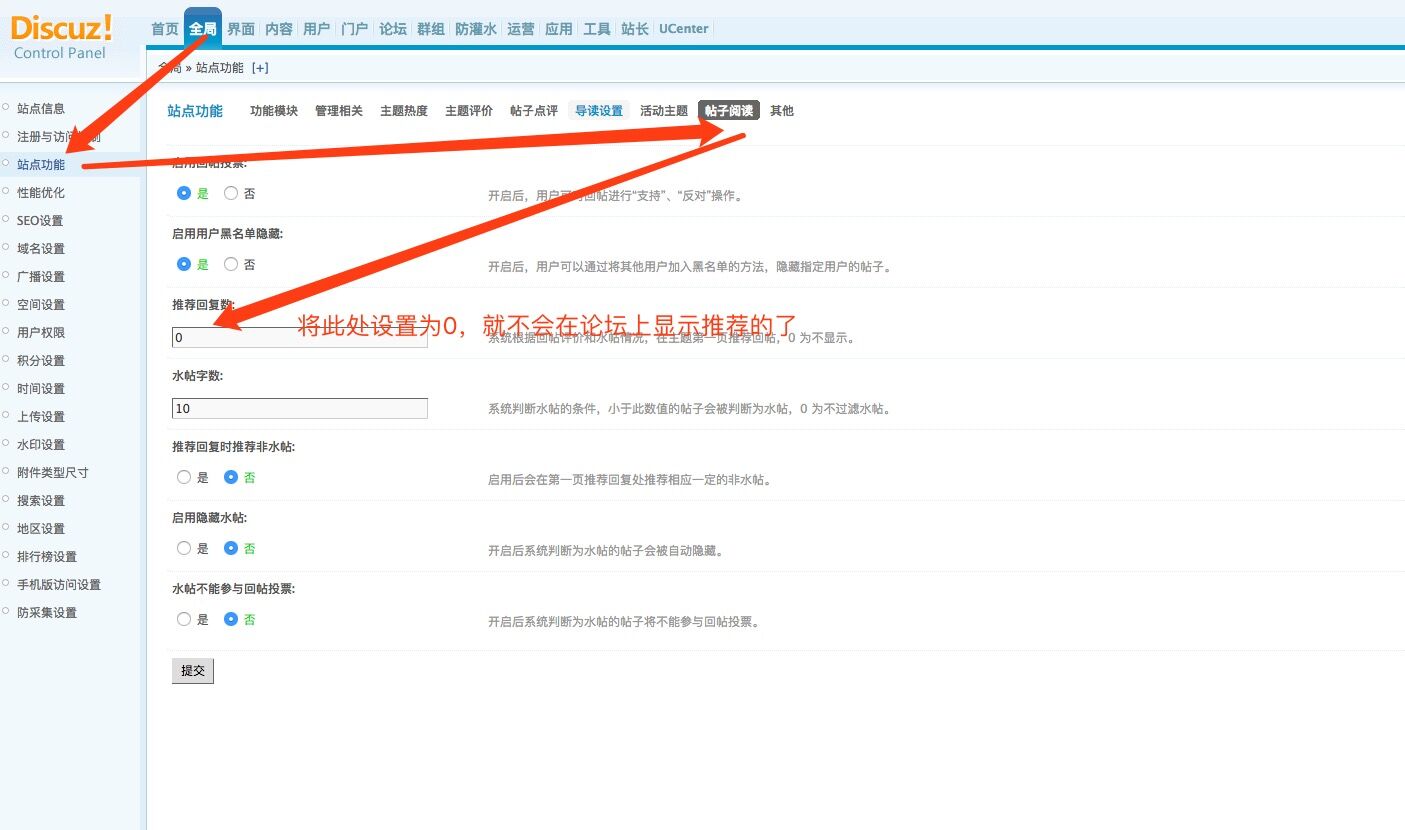
Task: Open 广播设置 in the sidebar
Action: pyautogui.click(x=41, y=277)
